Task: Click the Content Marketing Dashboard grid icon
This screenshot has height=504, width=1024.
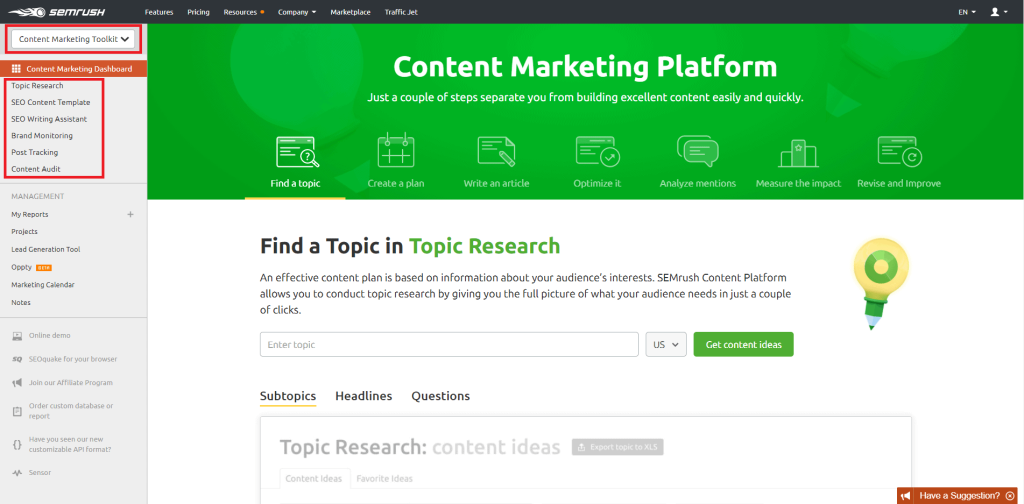Action: pyautogui.click(x=16, y=69)
